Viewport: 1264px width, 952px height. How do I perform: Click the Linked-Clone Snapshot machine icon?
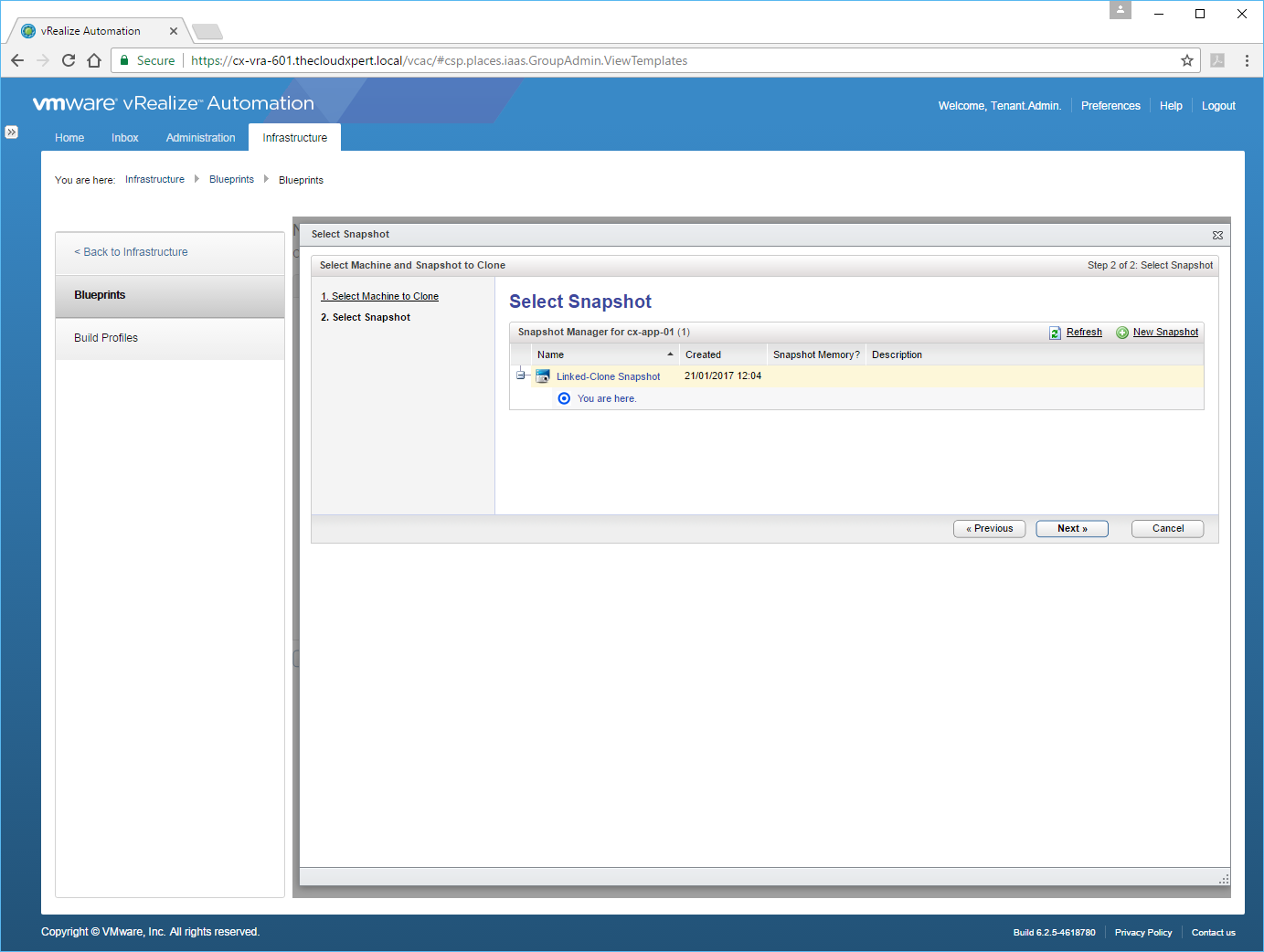(x=543, y=376)
